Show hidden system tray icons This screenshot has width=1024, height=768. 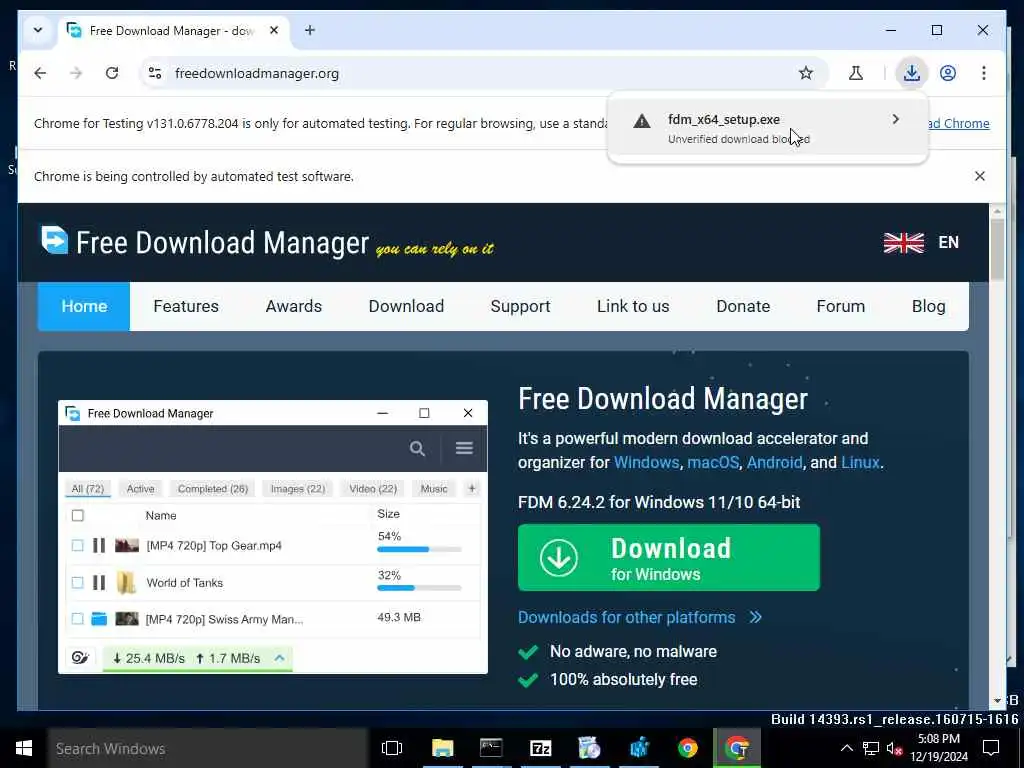[x=846, y=748]
